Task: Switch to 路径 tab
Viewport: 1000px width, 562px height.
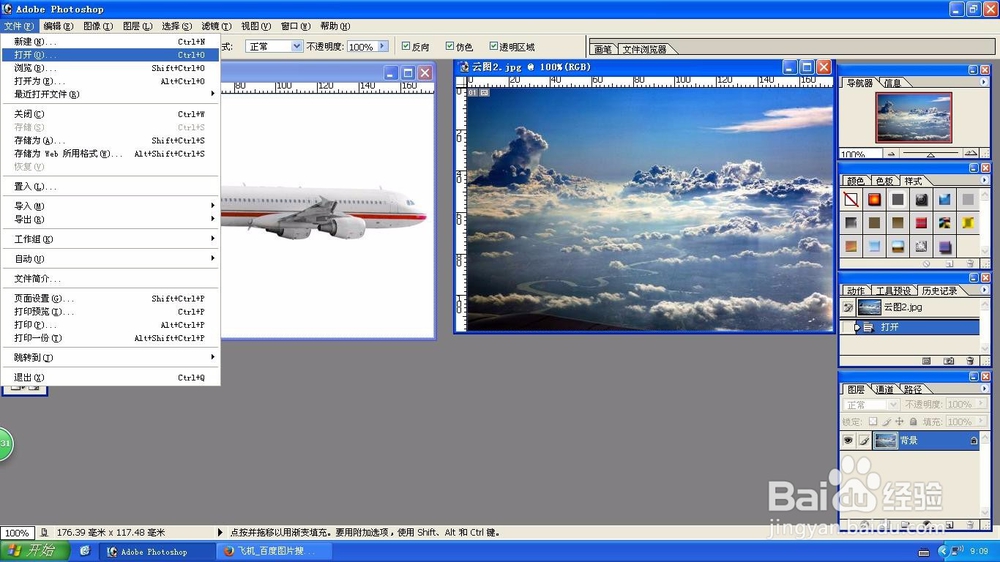Action: (x=913, y=389)
